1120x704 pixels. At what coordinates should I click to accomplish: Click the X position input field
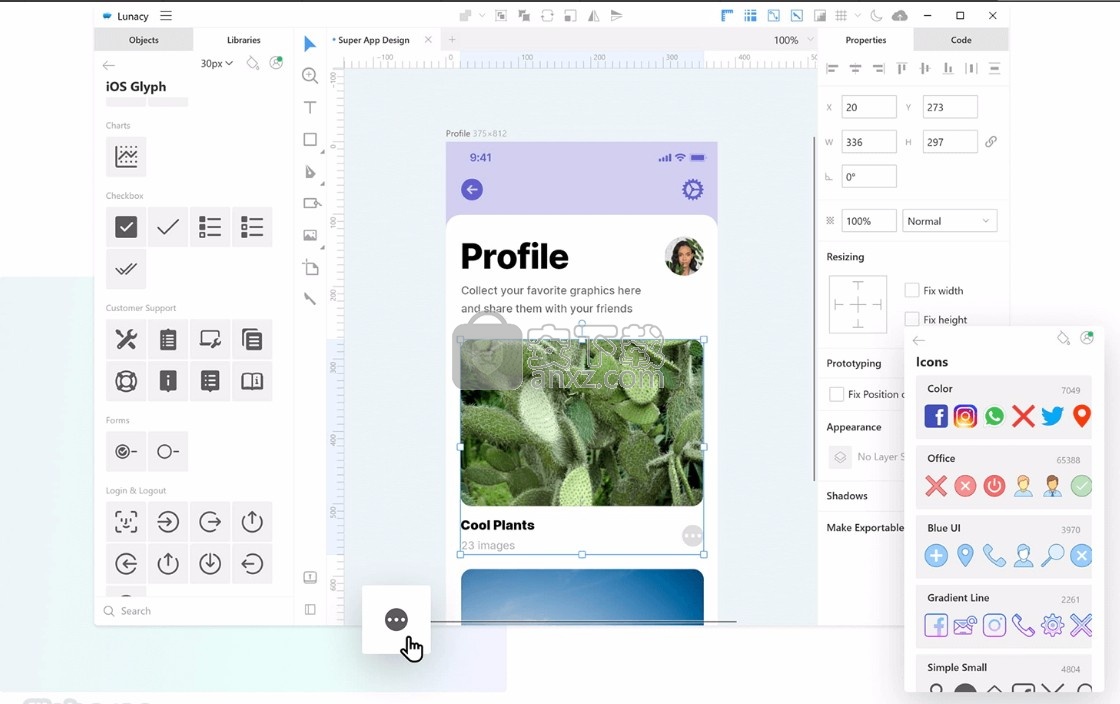pos(868,107)
